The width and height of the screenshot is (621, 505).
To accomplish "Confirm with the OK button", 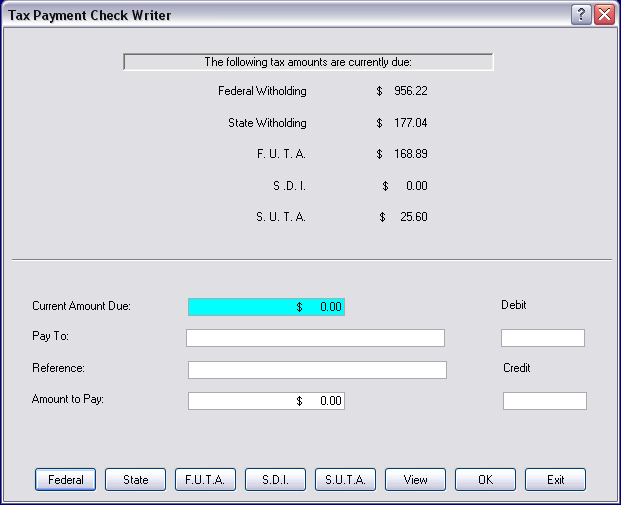I will pos(486,480).
